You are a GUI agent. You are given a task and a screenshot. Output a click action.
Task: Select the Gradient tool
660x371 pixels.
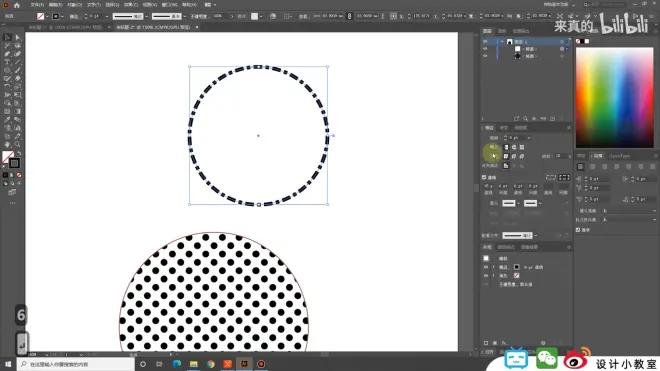click(18, 112)
